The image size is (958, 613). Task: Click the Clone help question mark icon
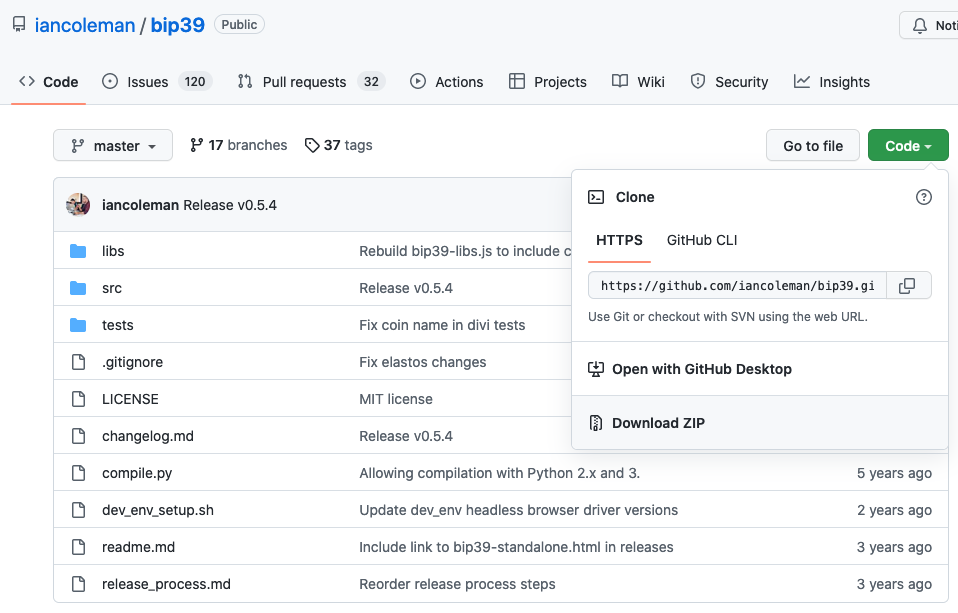(x=924, y=197)
